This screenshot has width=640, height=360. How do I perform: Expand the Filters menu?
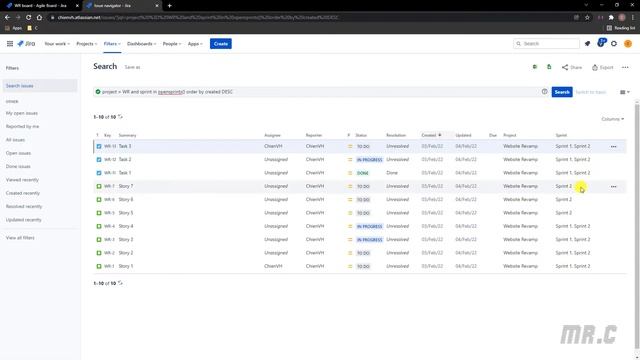coord(112,44)
